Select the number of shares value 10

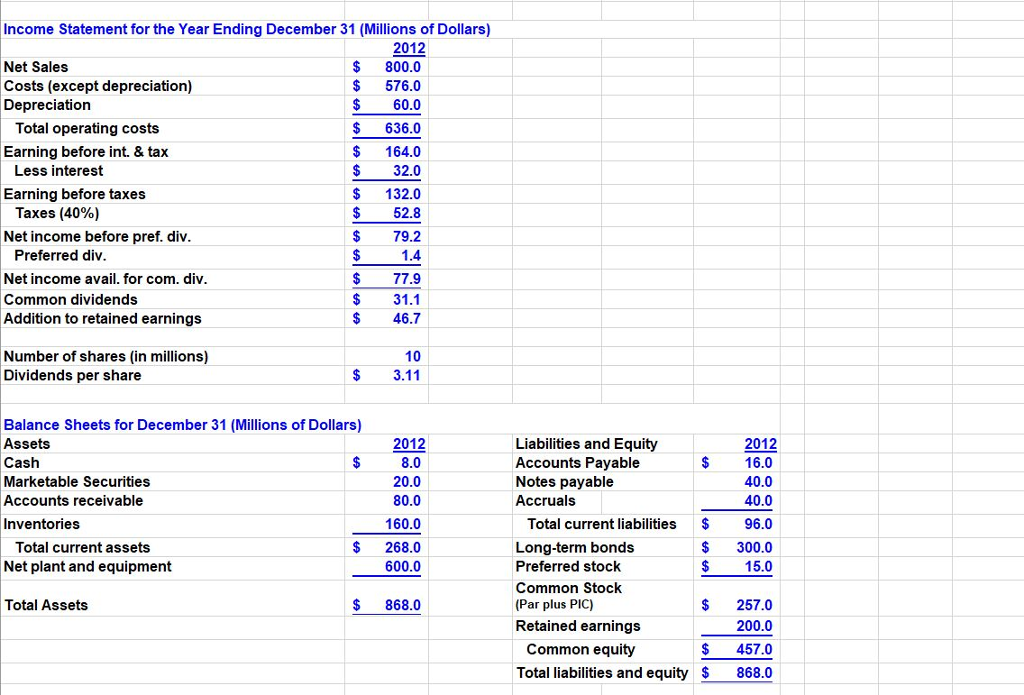pyautogui.click(x=413, y=356)
